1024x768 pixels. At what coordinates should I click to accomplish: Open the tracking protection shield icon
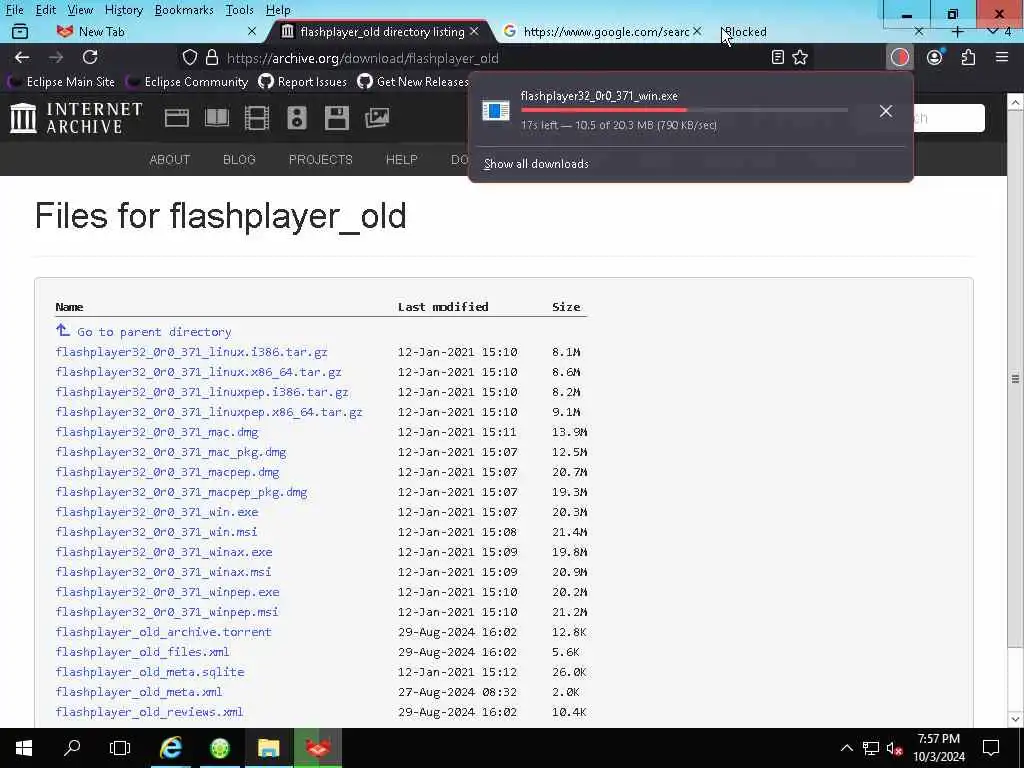point(189,57)
